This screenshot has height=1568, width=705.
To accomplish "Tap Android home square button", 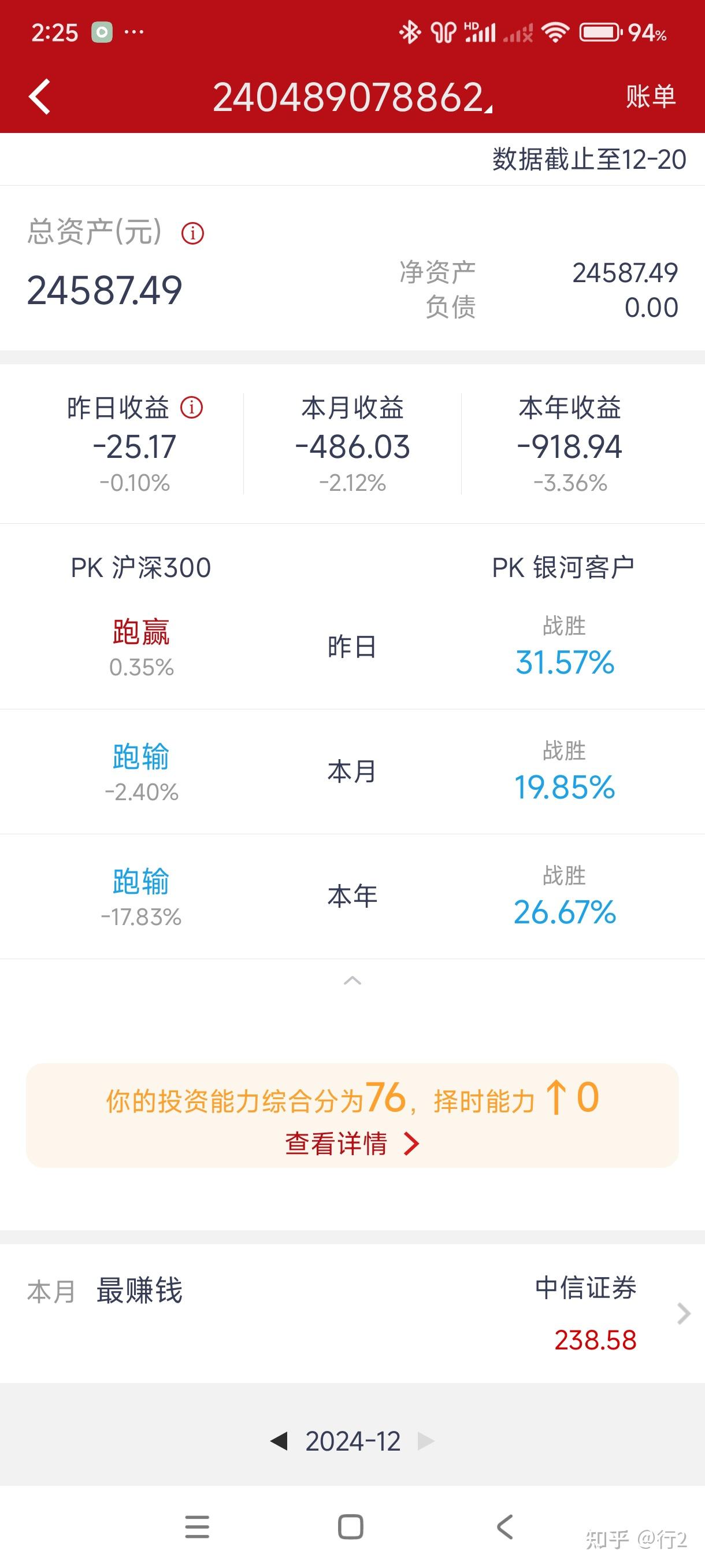I will (350, 1527).
